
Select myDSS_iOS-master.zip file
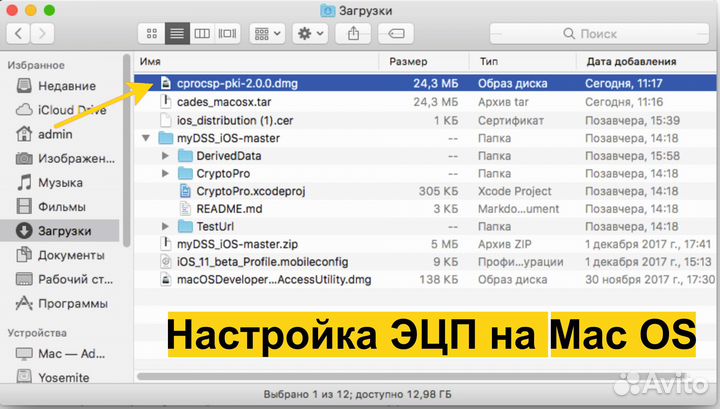click(425, 244)
